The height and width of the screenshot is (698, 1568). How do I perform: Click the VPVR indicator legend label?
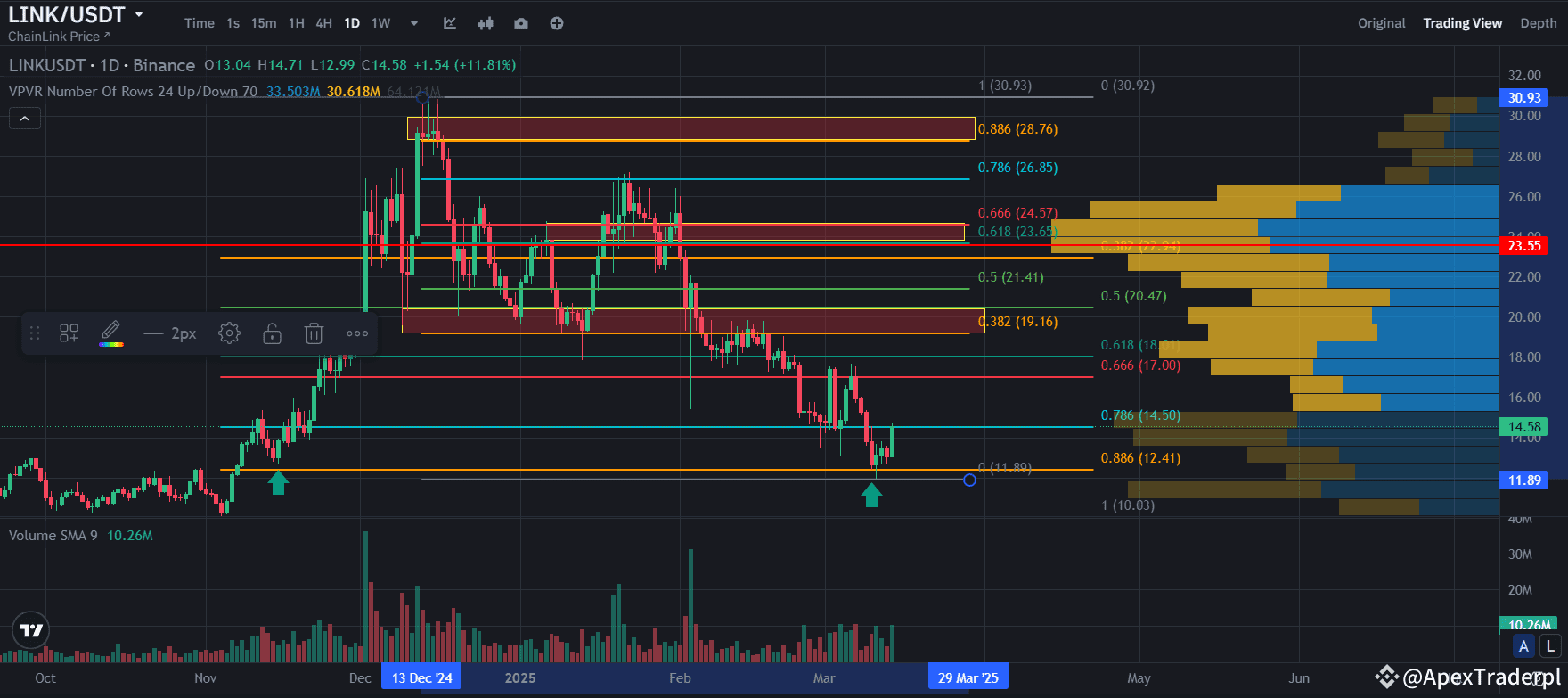(133, 91)
